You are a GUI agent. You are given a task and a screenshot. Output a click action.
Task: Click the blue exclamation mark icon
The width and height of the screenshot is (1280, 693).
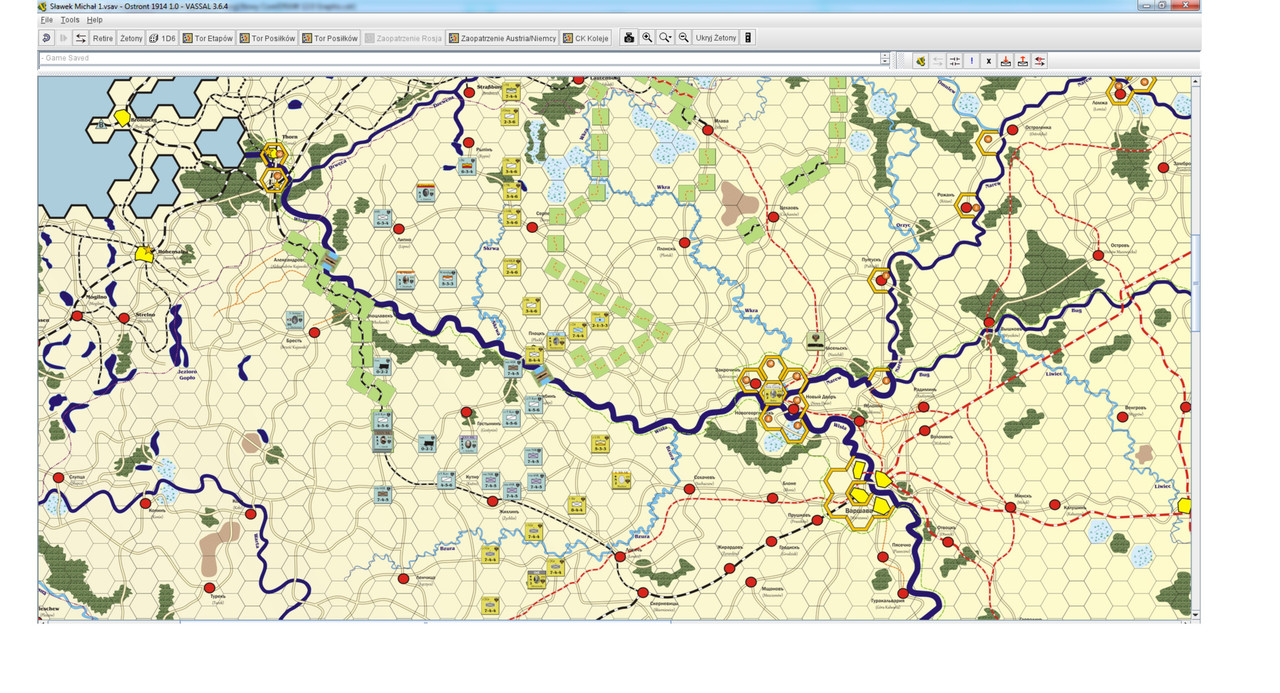(x=972, y=61)
